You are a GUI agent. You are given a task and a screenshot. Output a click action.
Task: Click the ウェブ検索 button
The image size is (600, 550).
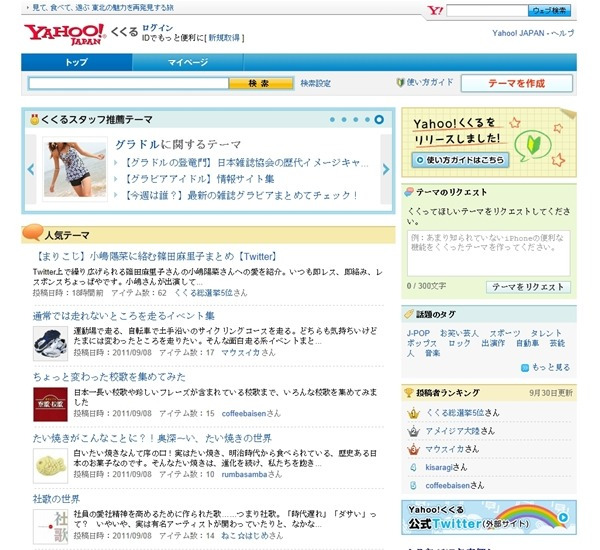pos(549,11)
